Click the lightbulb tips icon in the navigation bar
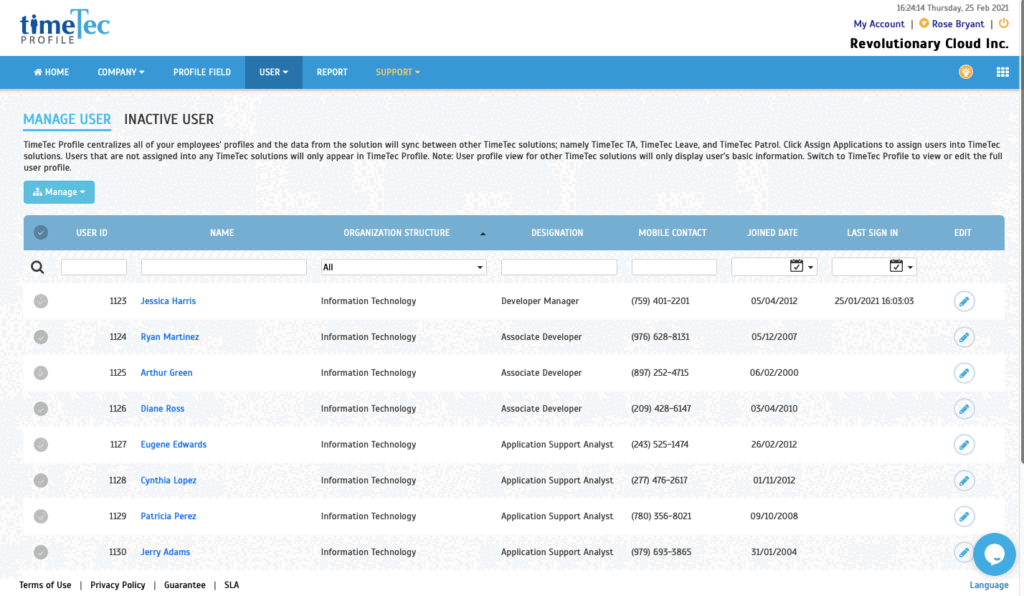This screenshot has width=1024, height=596. (965, 71)
